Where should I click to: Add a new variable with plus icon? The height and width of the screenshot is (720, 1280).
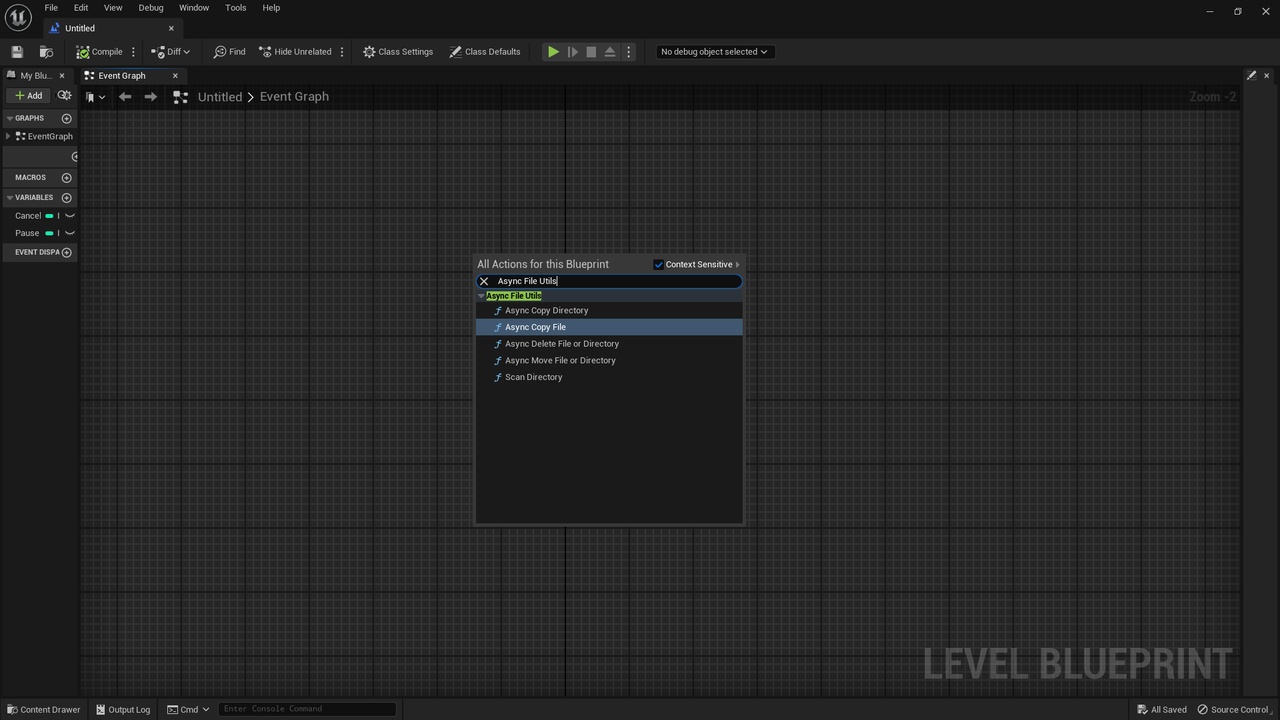(67, 198)
